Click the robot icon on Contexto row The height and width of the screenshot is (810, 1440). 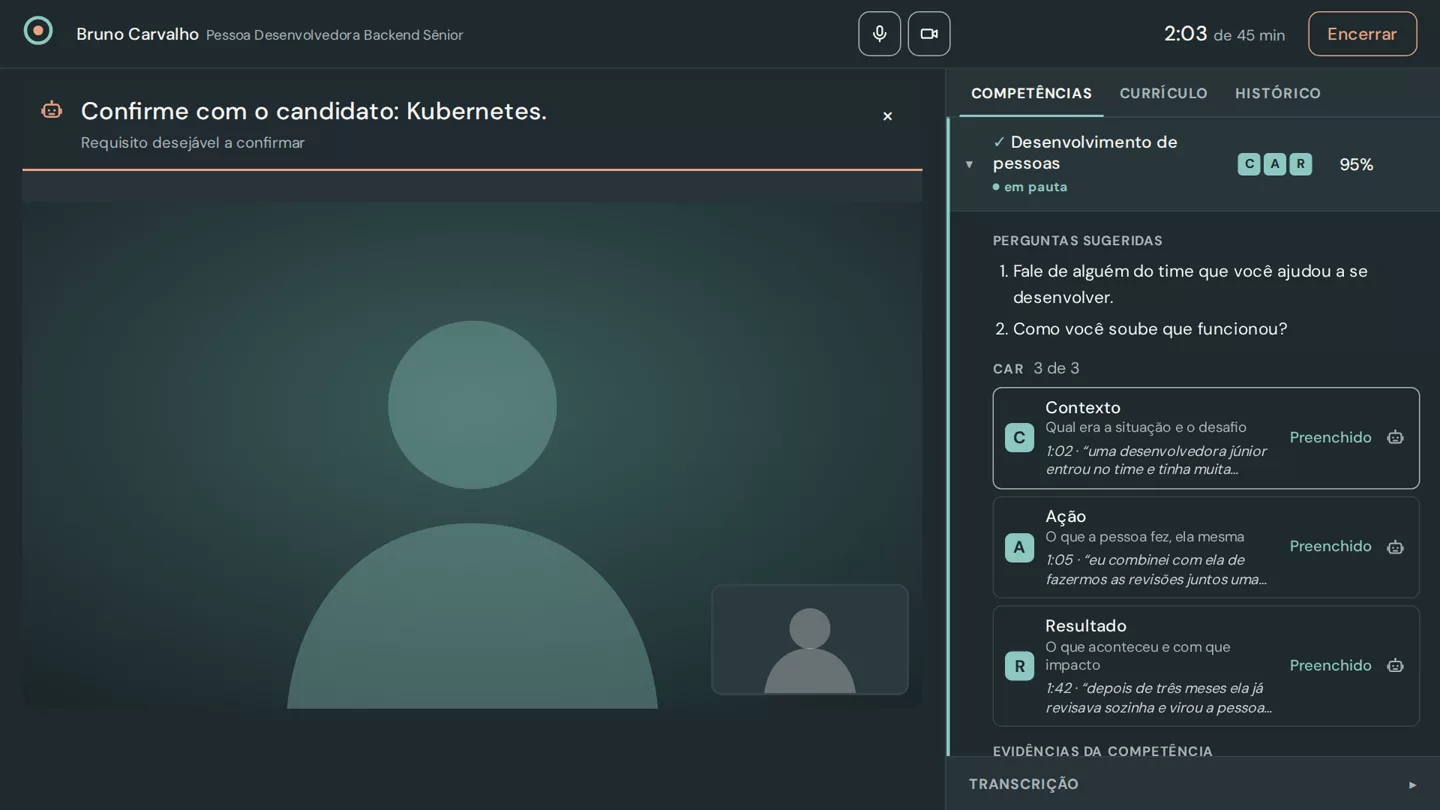(x=1395, y=438)
